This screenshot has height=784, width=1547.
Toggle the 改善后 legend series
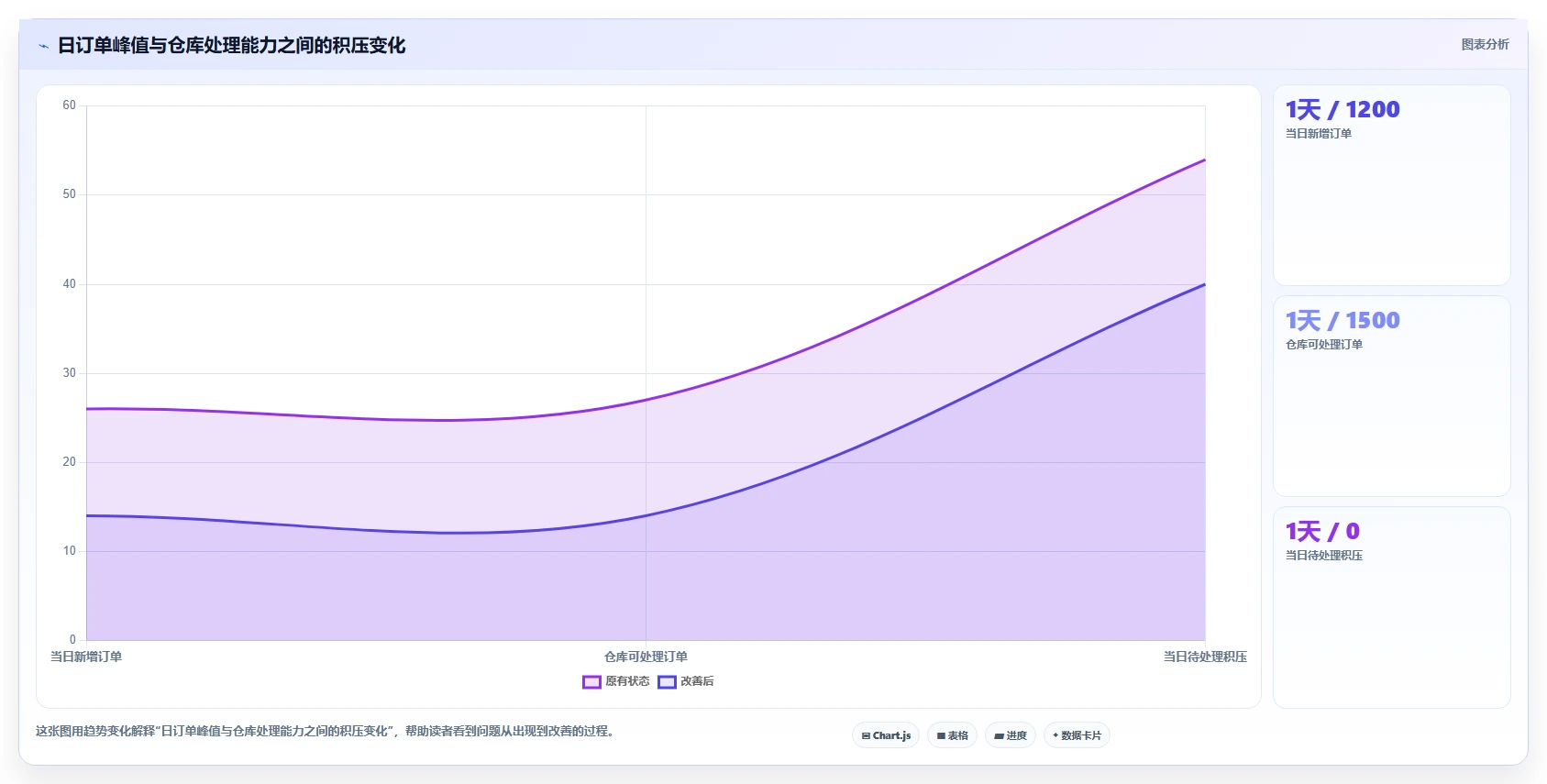pyautogui.click(x=686, y=681)
